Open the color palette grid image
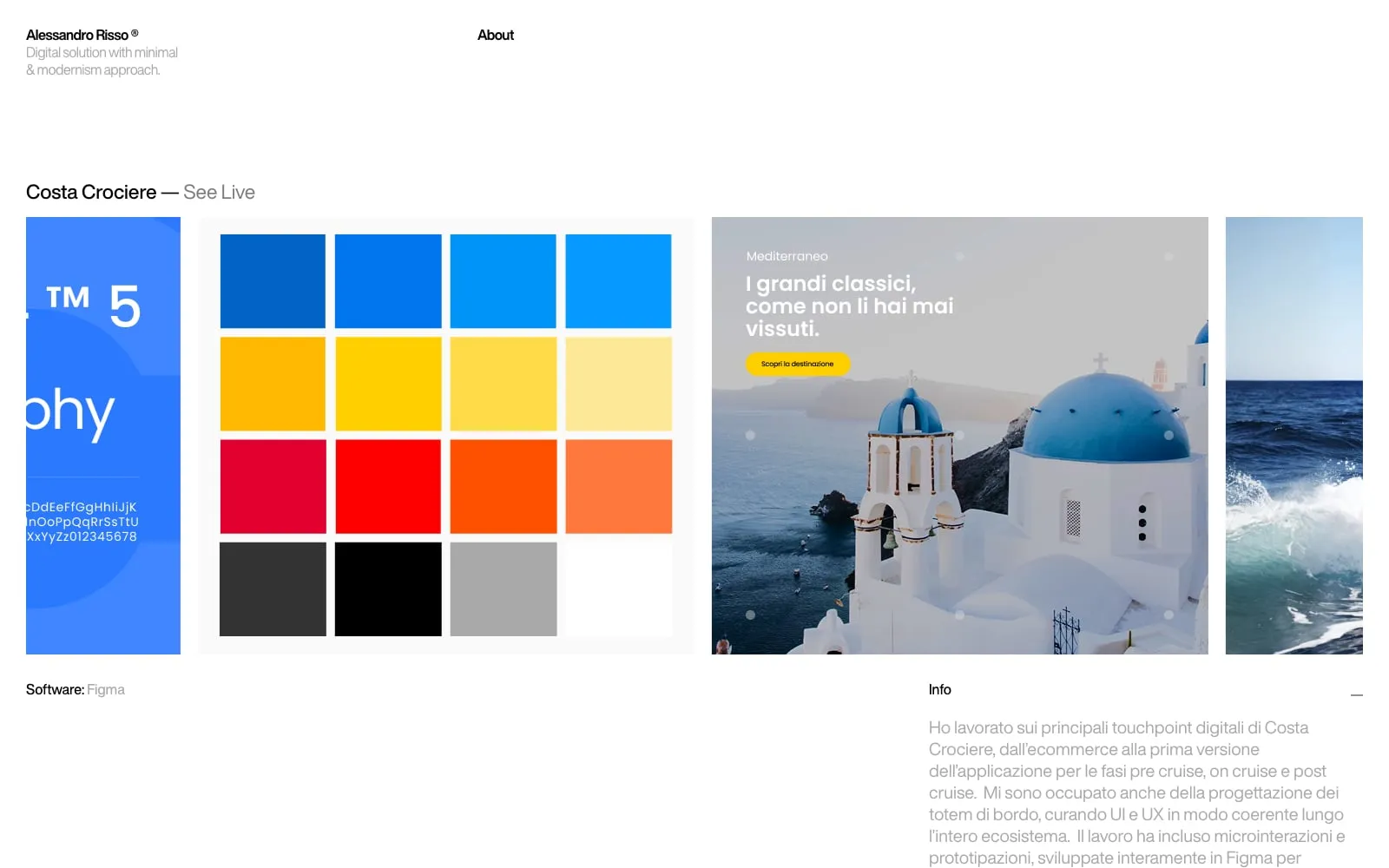This screenshot has height=868, width=1389. pos(446,436)
